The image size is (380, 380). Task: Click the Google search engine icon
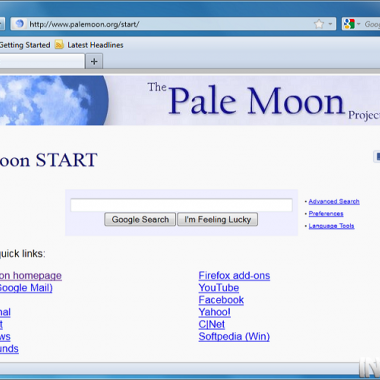(x=349, y=24)
